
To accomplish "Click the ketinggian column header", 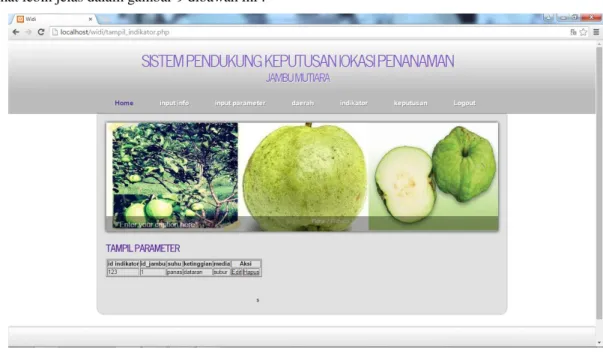I will (x=198, y=264).
